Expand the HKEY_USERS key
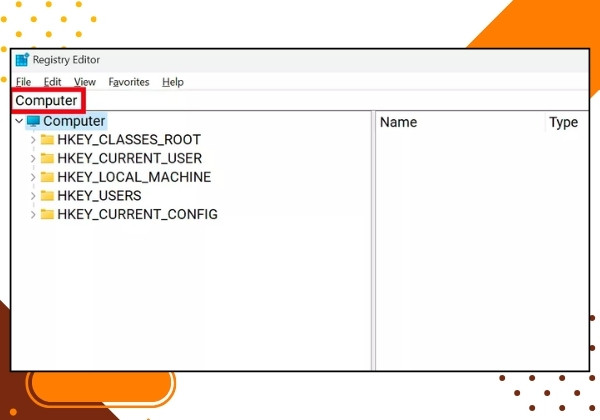The image size is (600, 420). point(33,196)
